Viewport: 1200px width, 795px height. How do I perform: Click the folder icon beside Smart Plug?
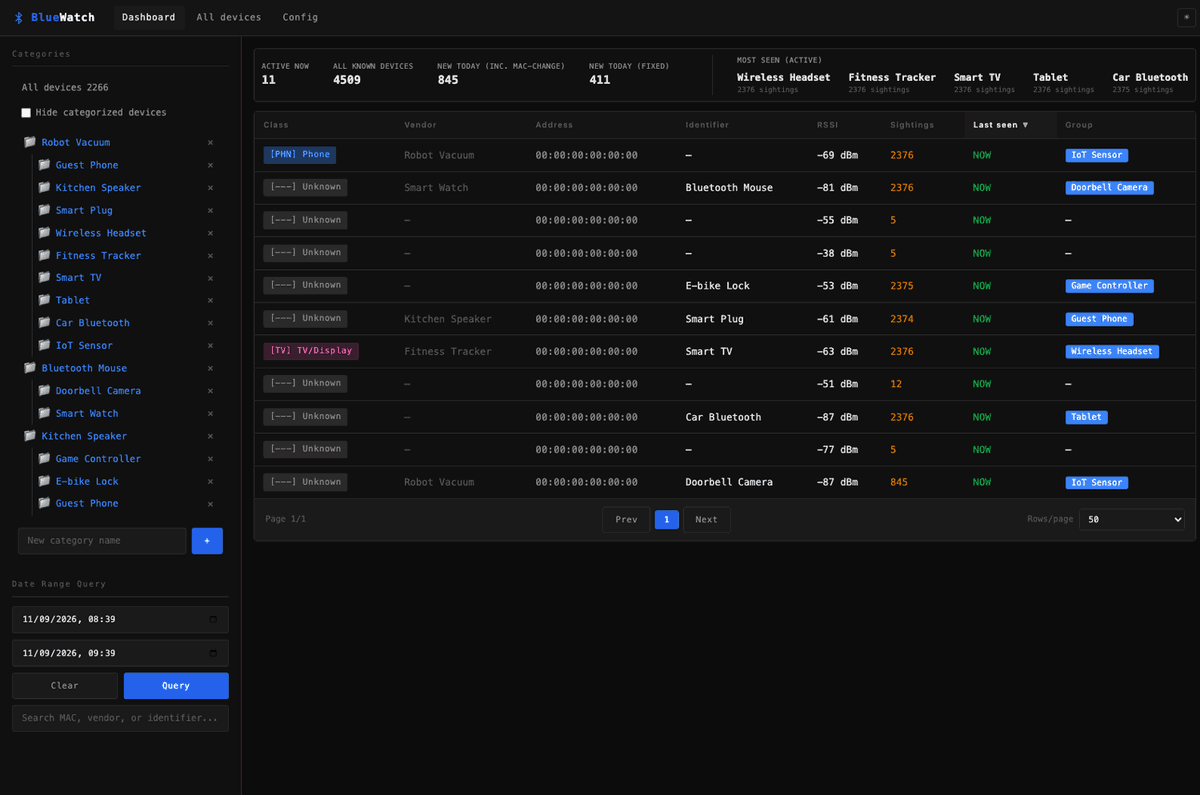(44, 210)
